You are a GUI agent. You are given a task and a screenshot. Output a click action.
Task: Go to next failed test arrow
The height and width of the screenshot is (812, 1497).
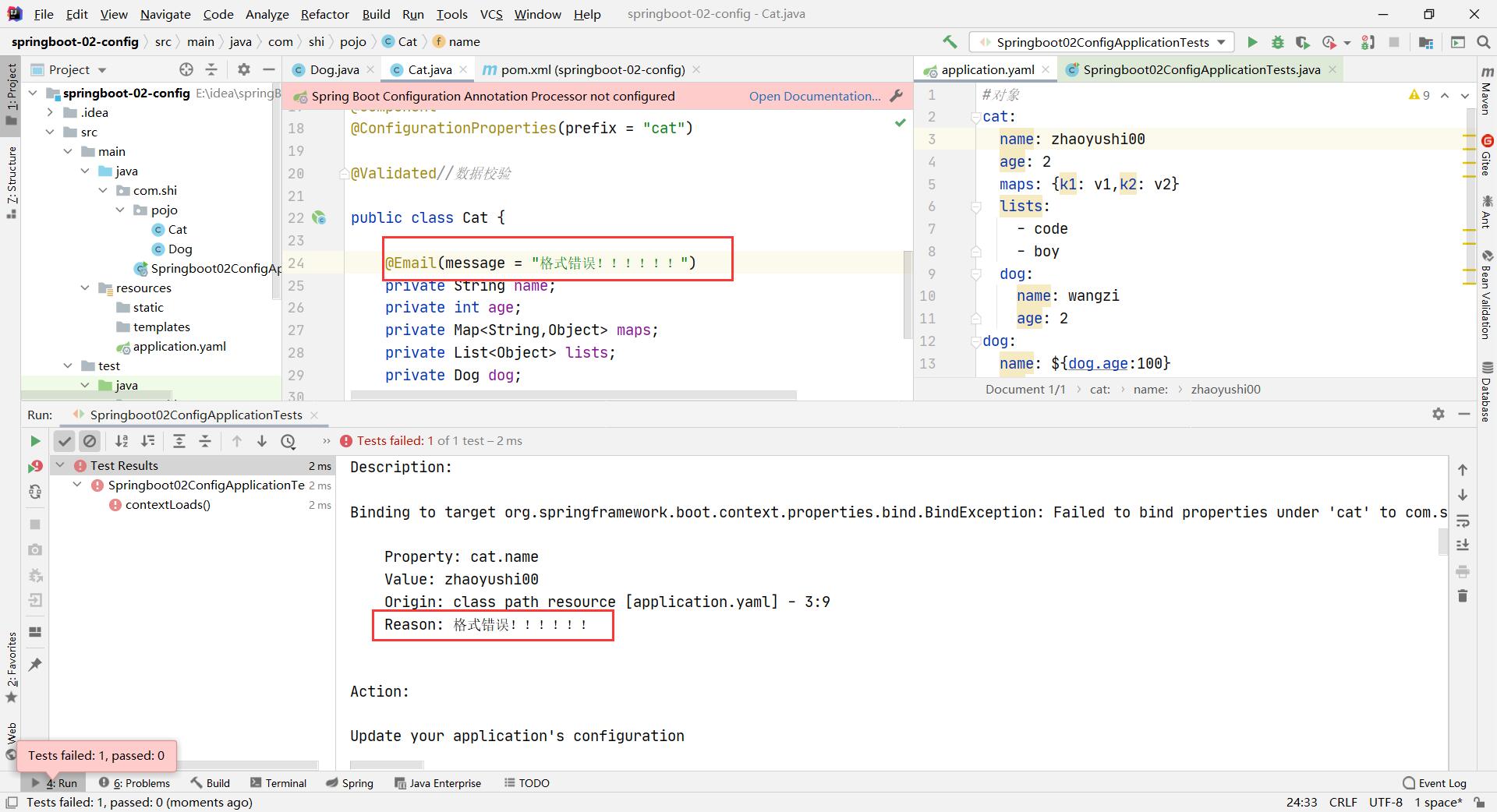tap(262, 441)
